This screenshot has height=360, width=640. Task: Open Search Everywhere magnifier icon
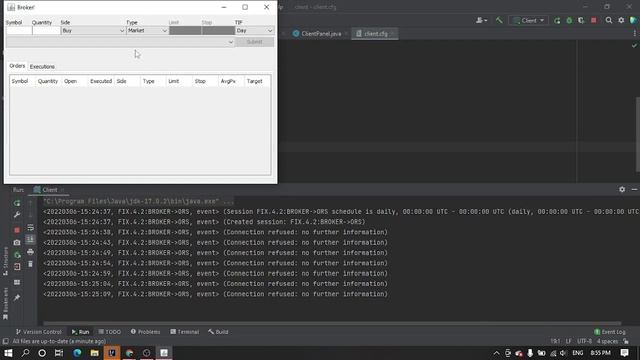609,20
